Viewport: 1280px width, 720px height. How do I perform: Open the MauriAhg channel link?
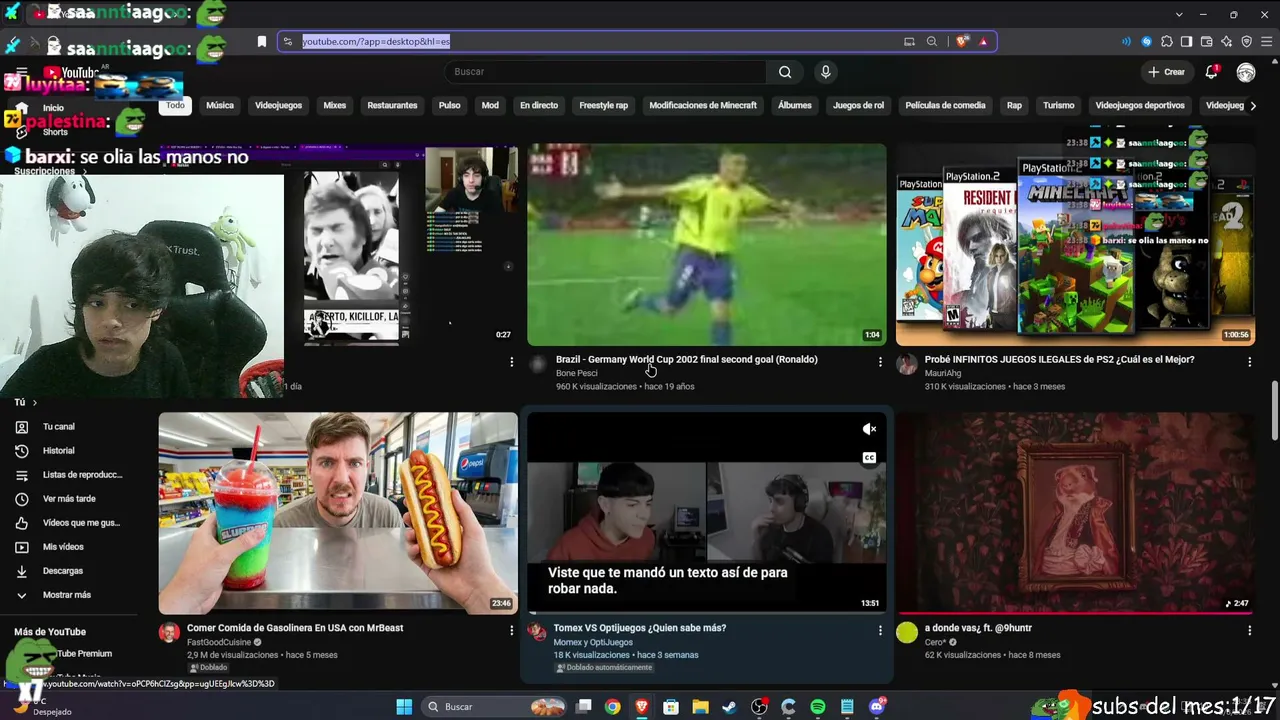[941, 373]
